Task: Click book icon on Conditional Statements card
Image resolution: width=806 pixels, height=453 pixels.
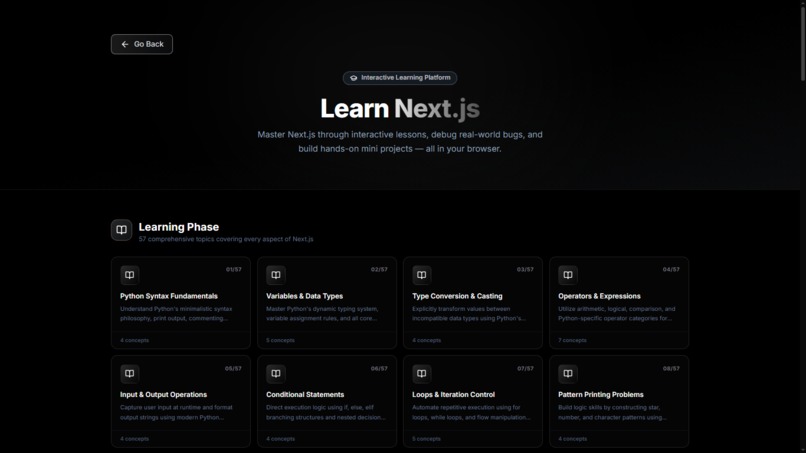Action: [276, 374]
